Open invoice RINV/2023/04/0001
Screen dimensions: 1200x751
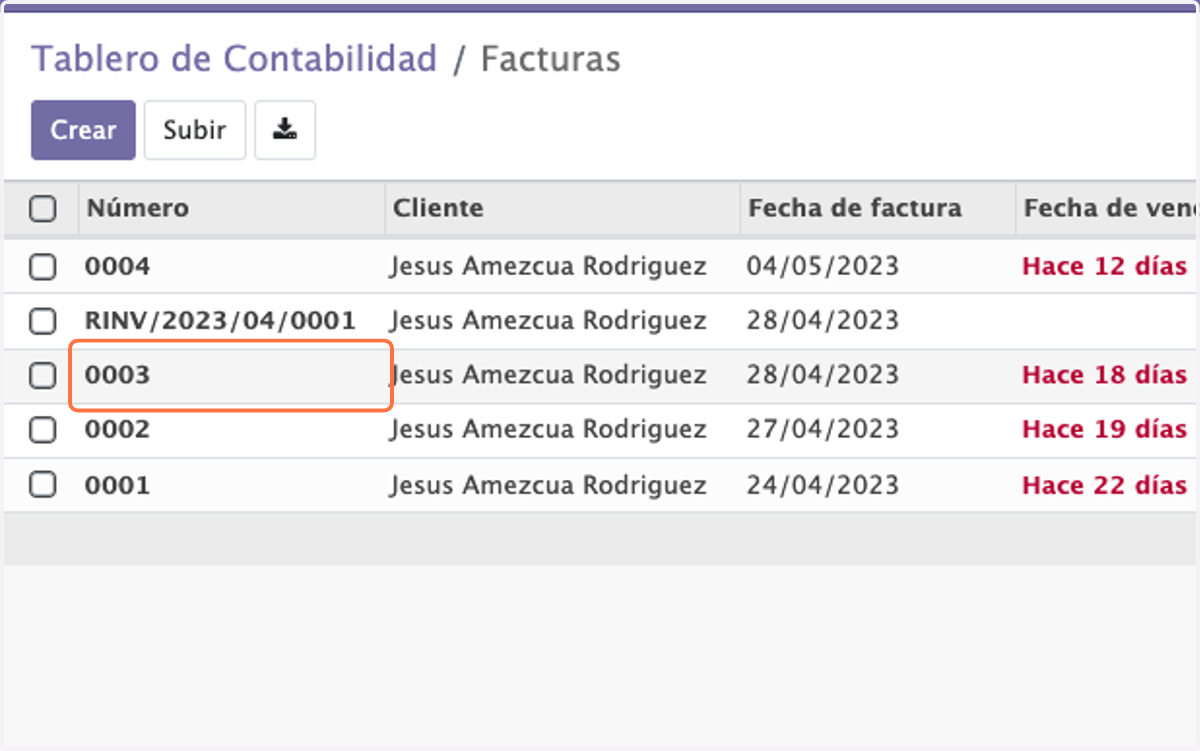[220, 321]
